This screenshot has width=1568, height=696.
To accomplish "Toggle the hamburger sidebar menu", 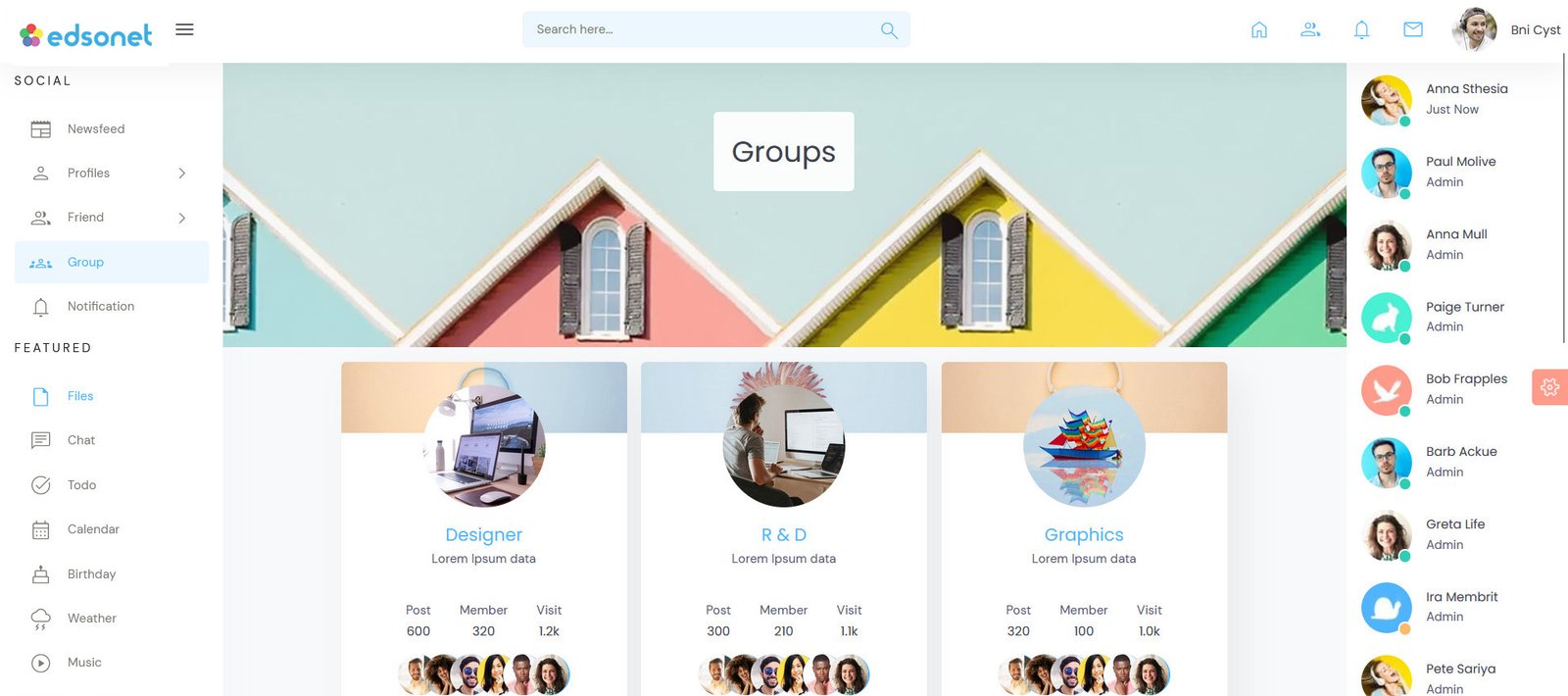I will pos(184,29).
